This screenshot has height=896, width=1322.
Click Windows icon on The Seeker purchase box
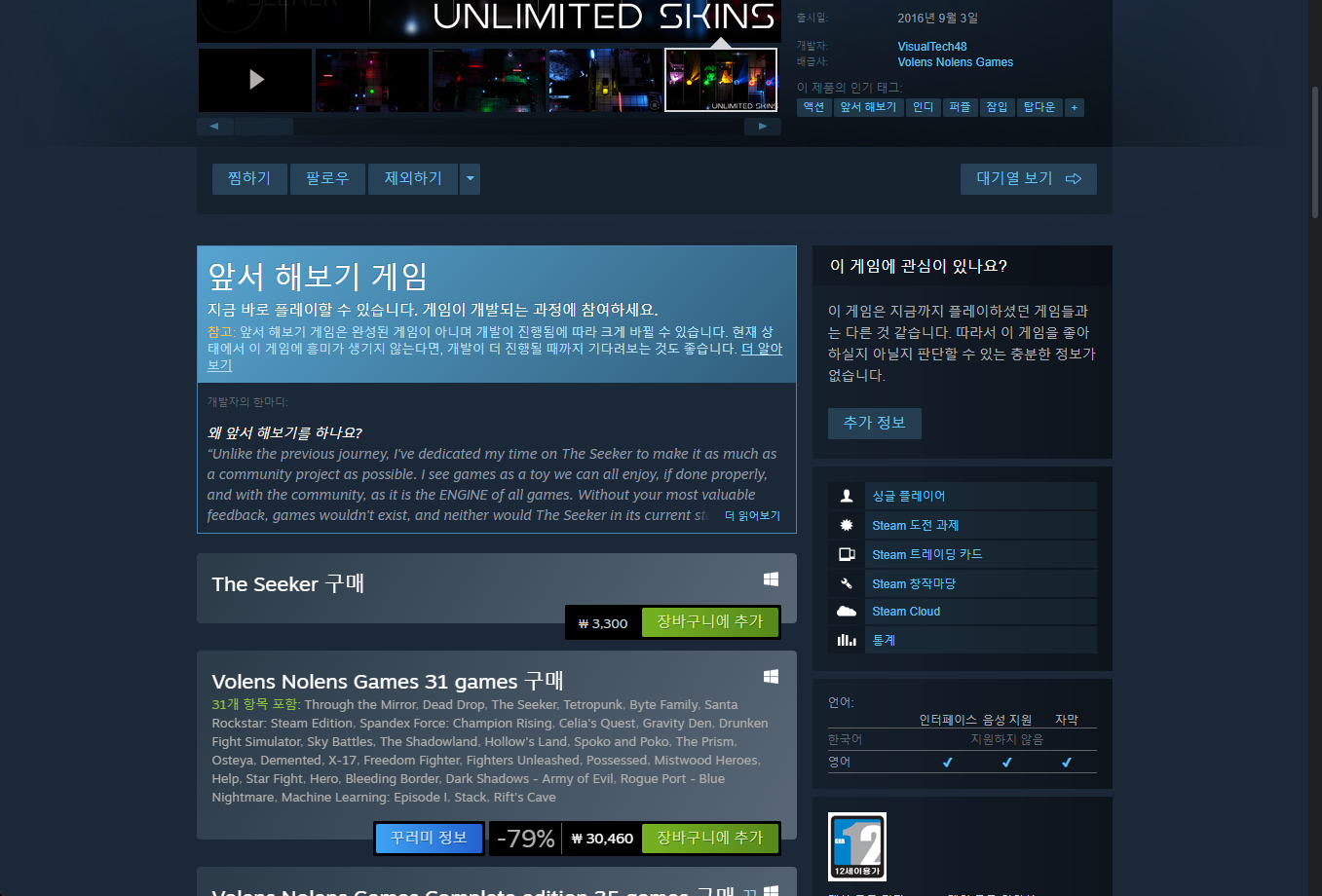point(771,579)
